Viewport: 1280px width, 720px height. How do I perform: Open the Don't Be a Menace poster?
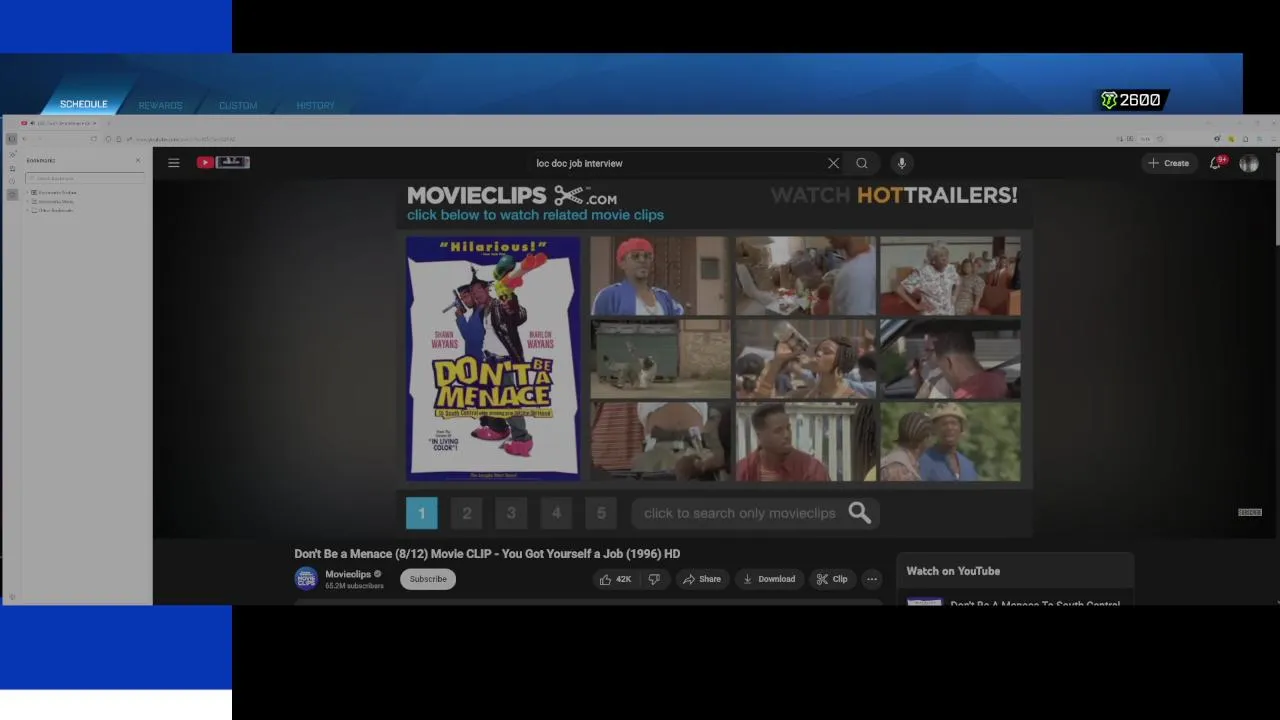[x=493, y=358]
